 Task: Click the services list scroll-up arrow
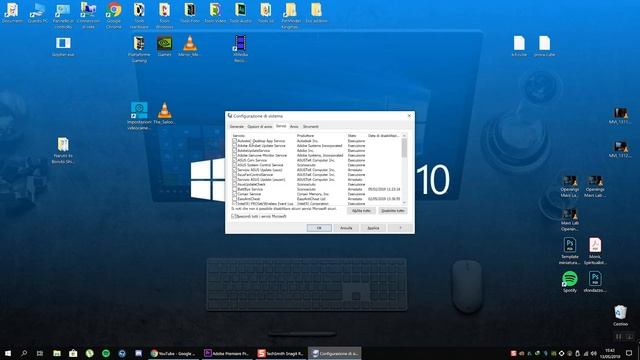404,136
